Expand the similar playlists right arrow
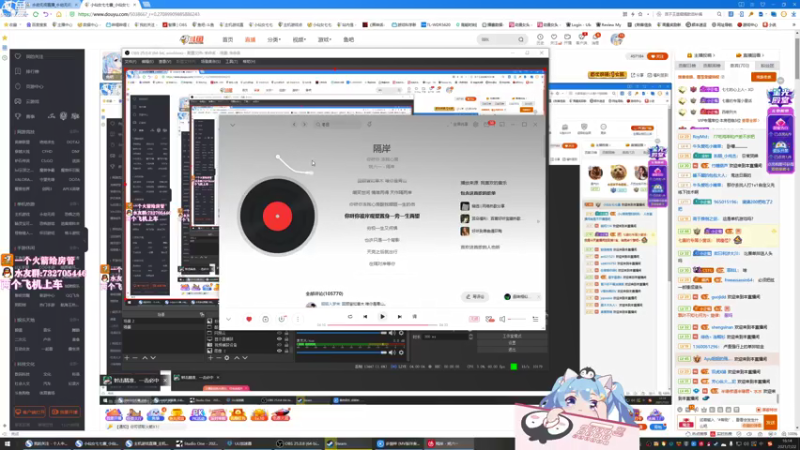Screen dimensions: 800x450 click(x=538, y=221)
